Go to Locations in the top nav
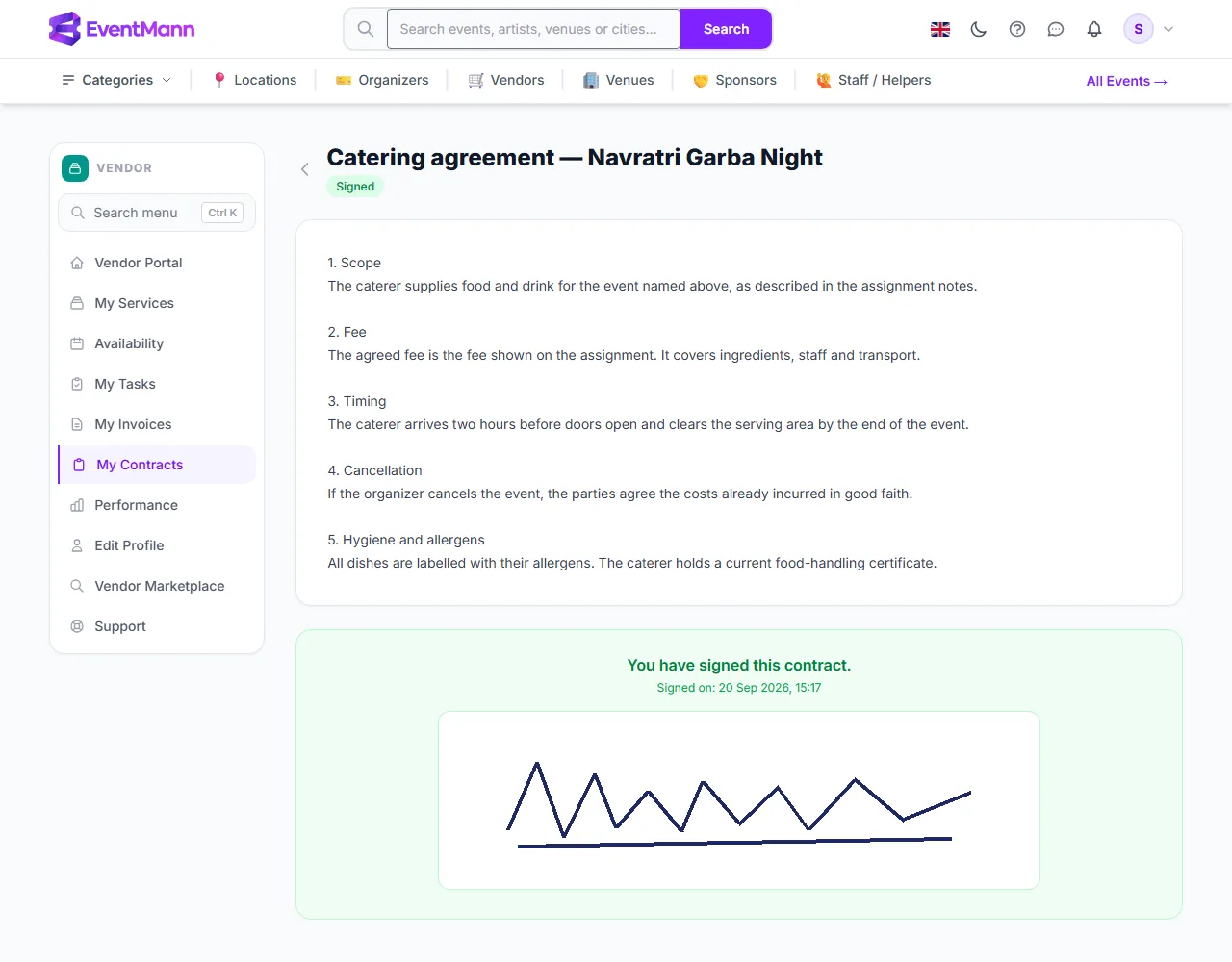The height and width of the screenshot is (962, 1232). pyautogui.click(x=255, y=80)
